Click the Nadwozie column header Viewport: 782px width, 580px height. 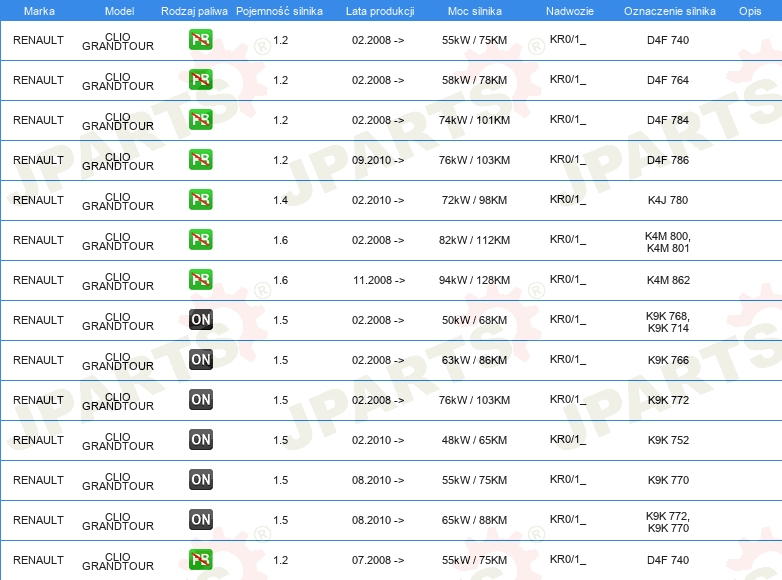[570, 11]
